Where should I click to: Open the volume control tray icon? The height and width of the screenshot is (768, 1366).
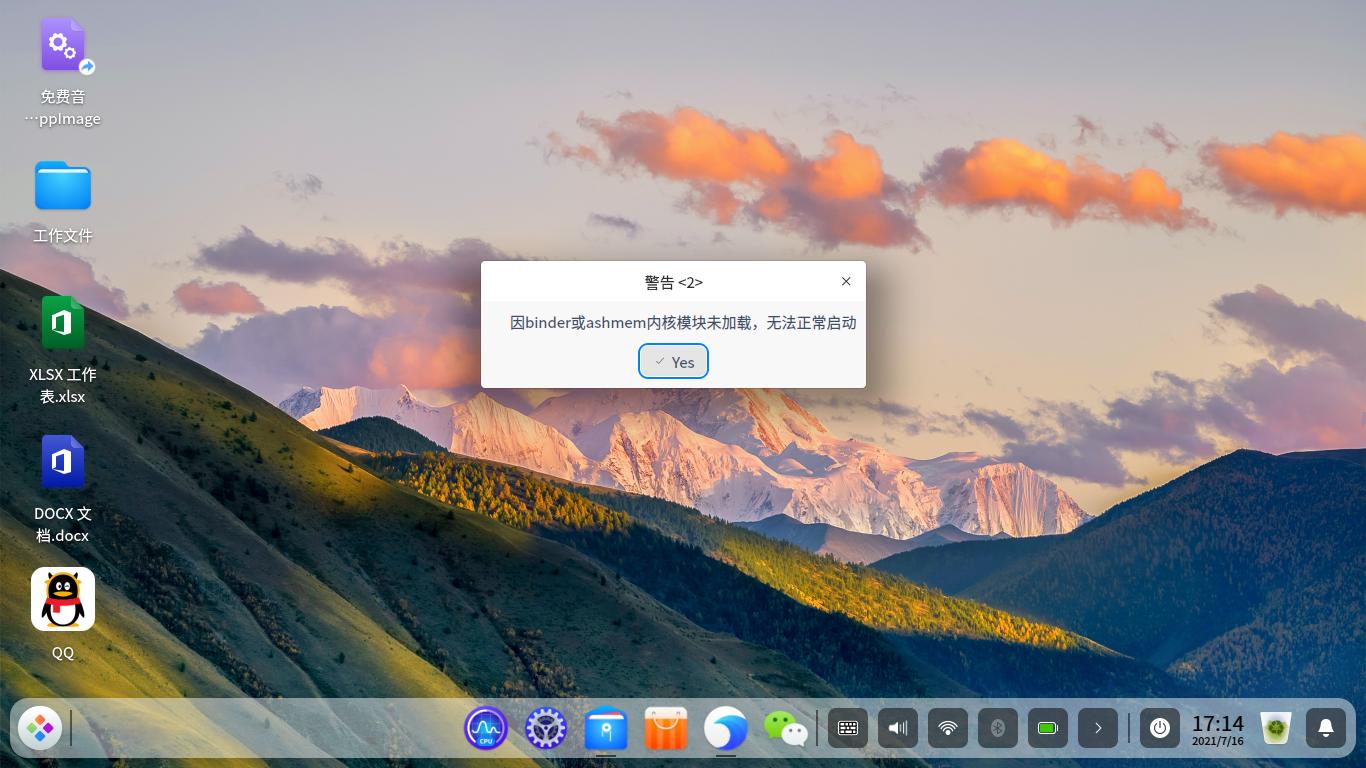tap(898, 728)
